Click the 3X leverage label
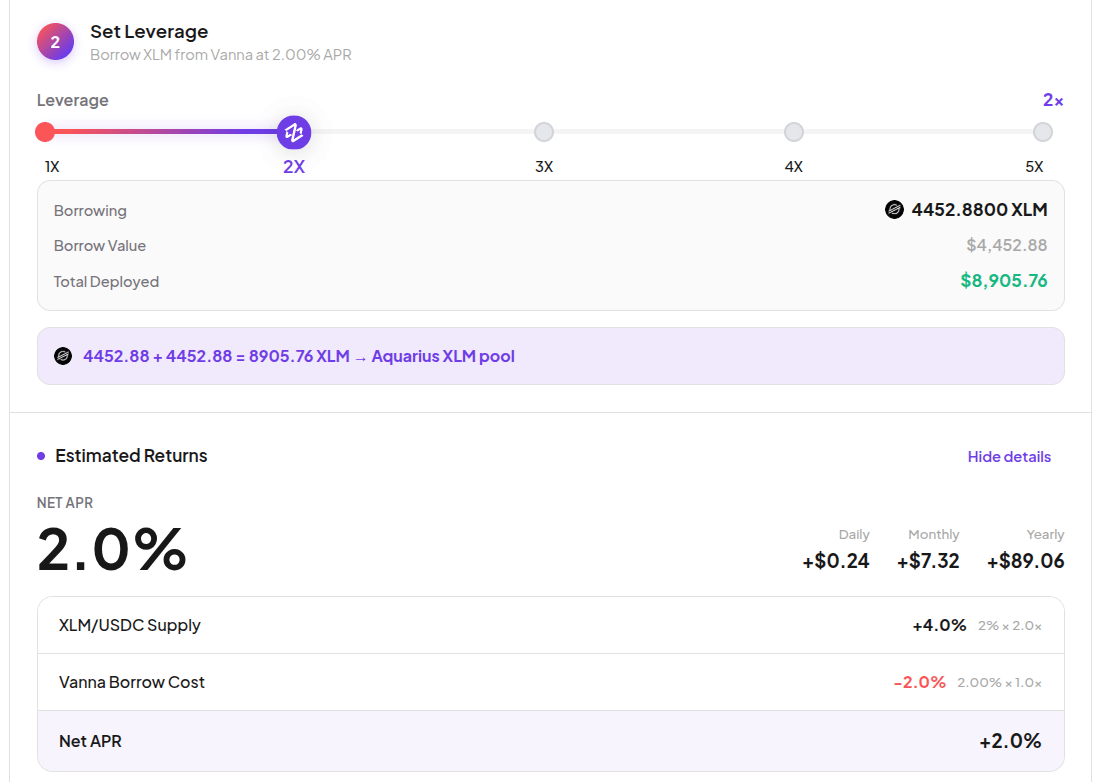 point(544,167)
